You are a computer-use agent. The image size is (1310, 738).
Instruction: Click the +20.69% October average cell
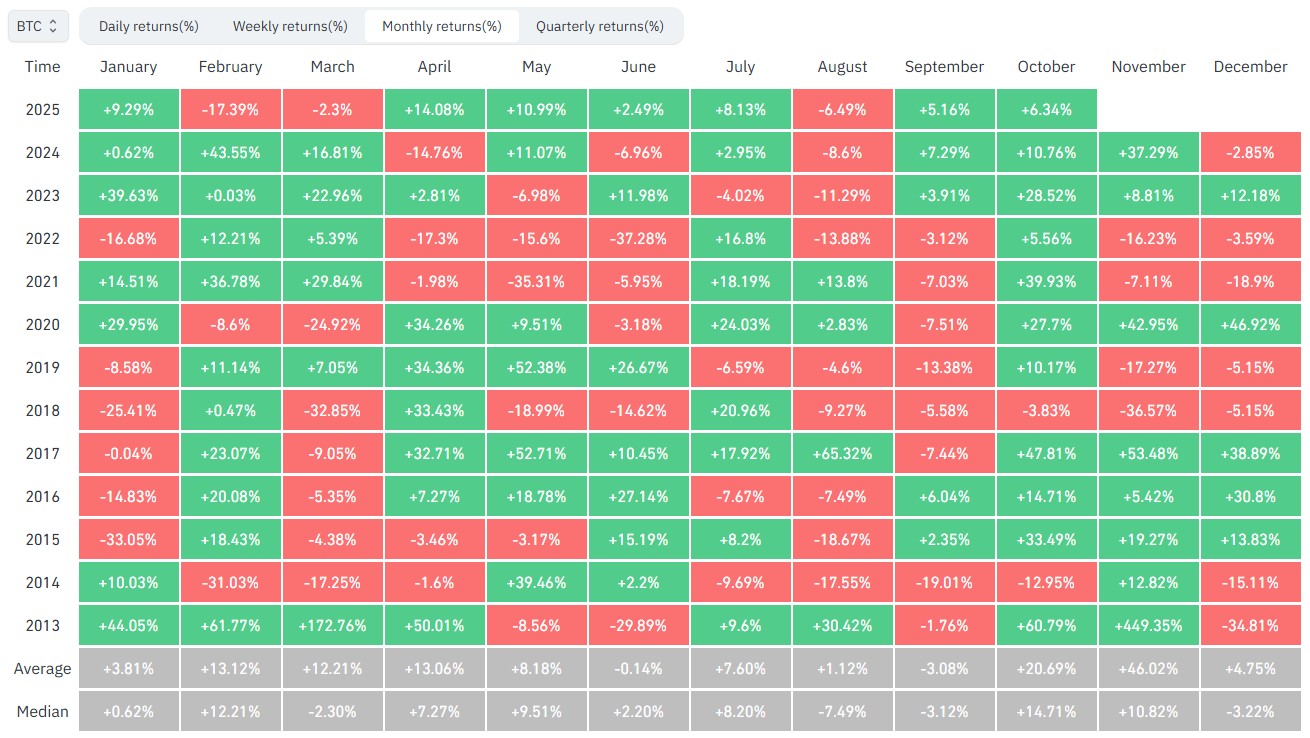1046,669
